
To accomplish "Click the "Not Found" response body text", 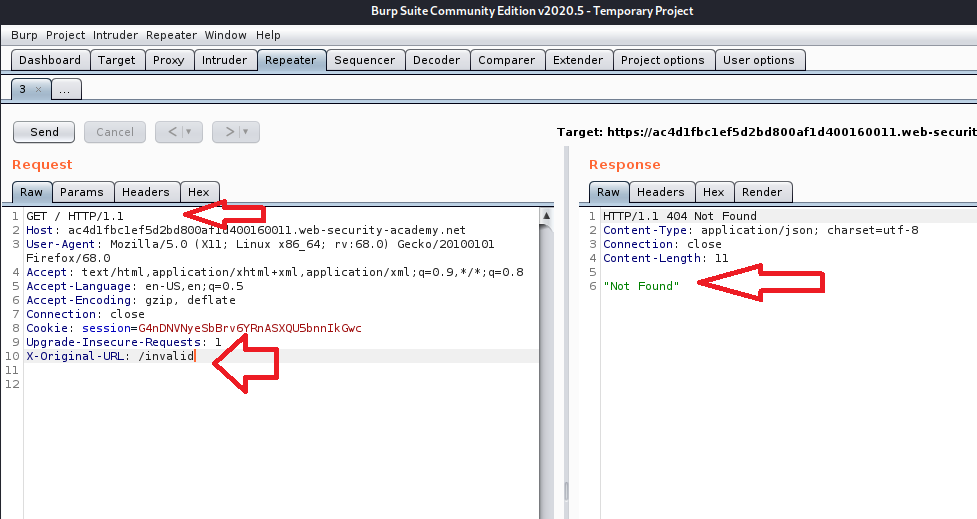I will pos(641,286).
